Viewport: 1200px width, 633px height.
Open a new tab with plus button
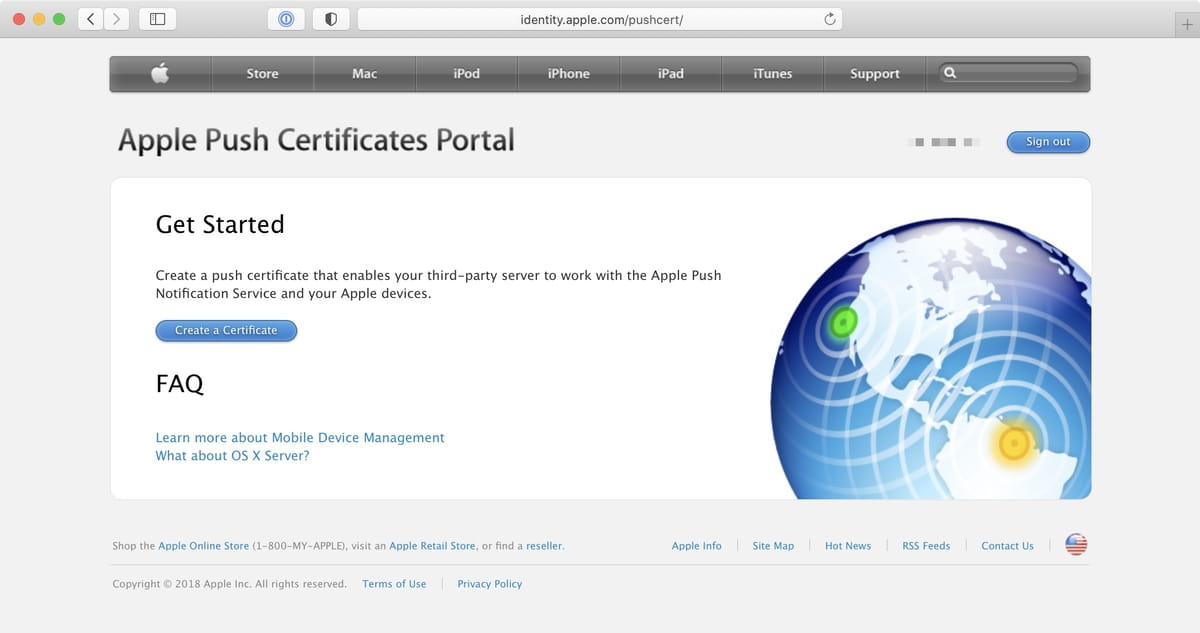pos(1187,24)
